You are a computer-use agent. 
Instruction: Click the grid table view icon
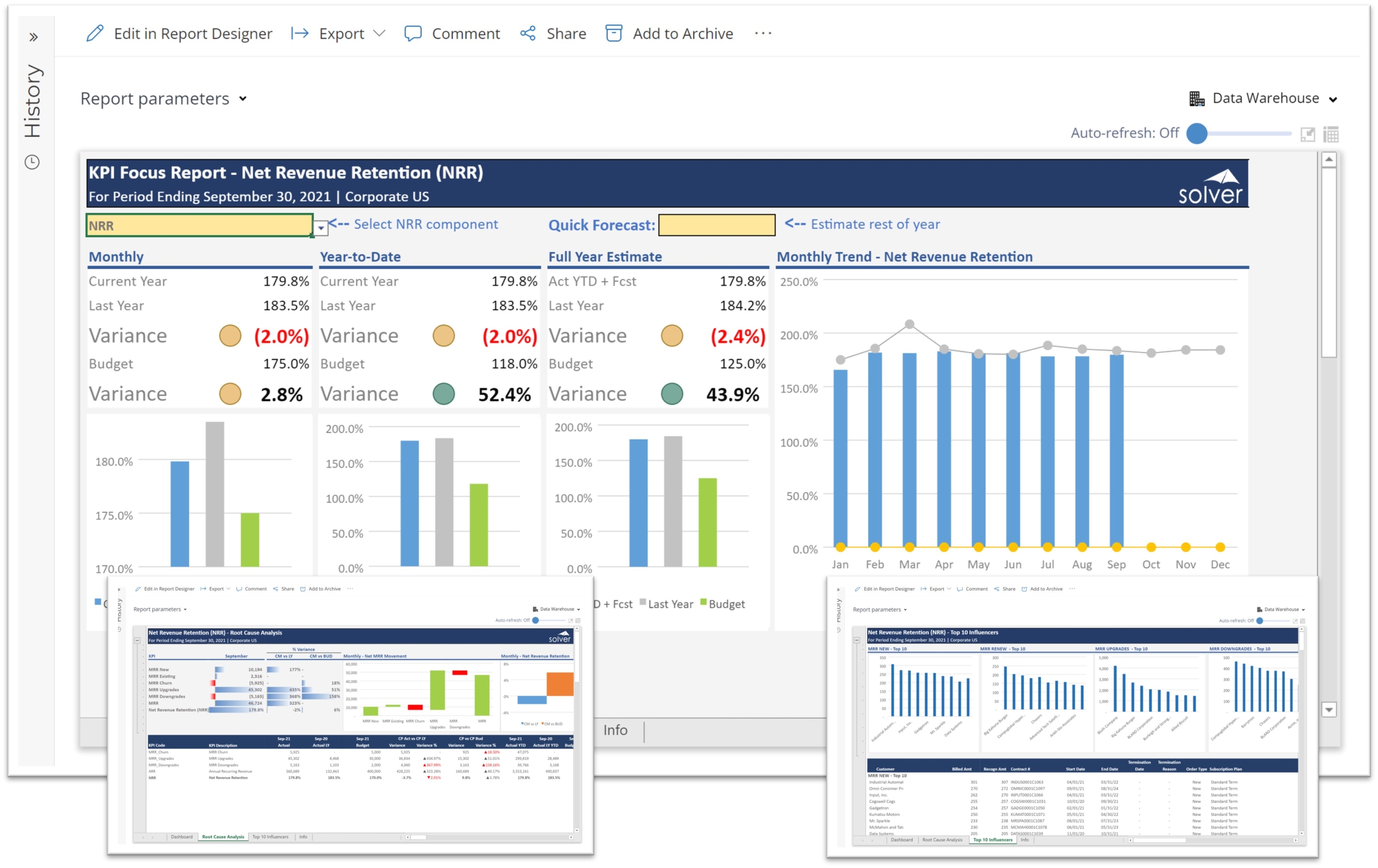pyautogui.click(x=1331, y=135)
